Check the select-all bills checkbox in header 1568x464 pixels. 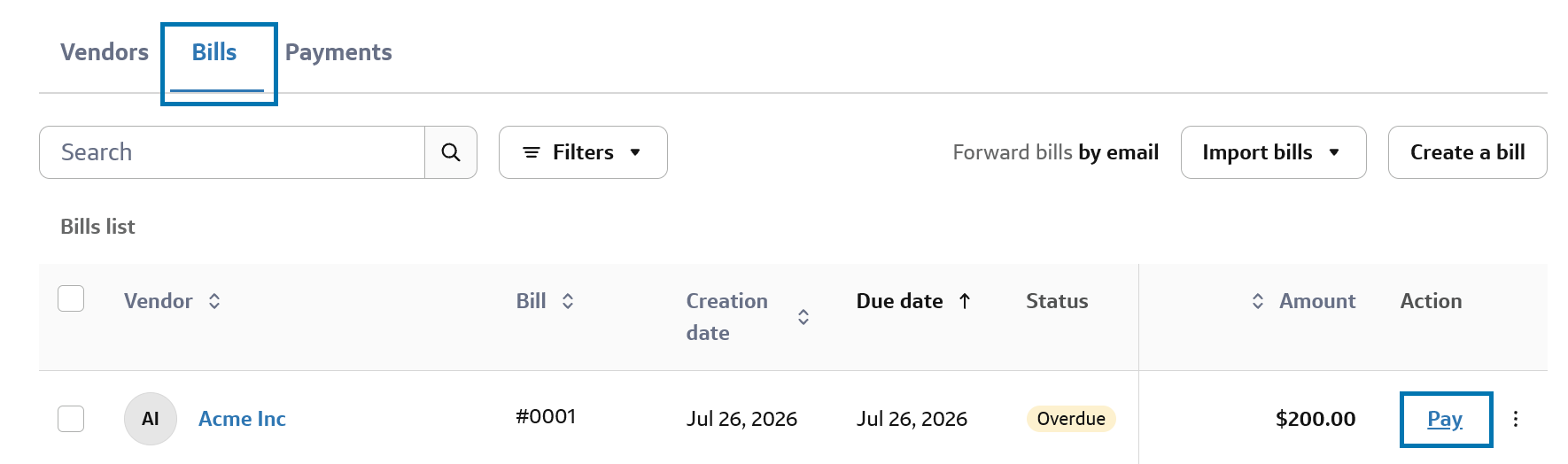coord(71,298)
